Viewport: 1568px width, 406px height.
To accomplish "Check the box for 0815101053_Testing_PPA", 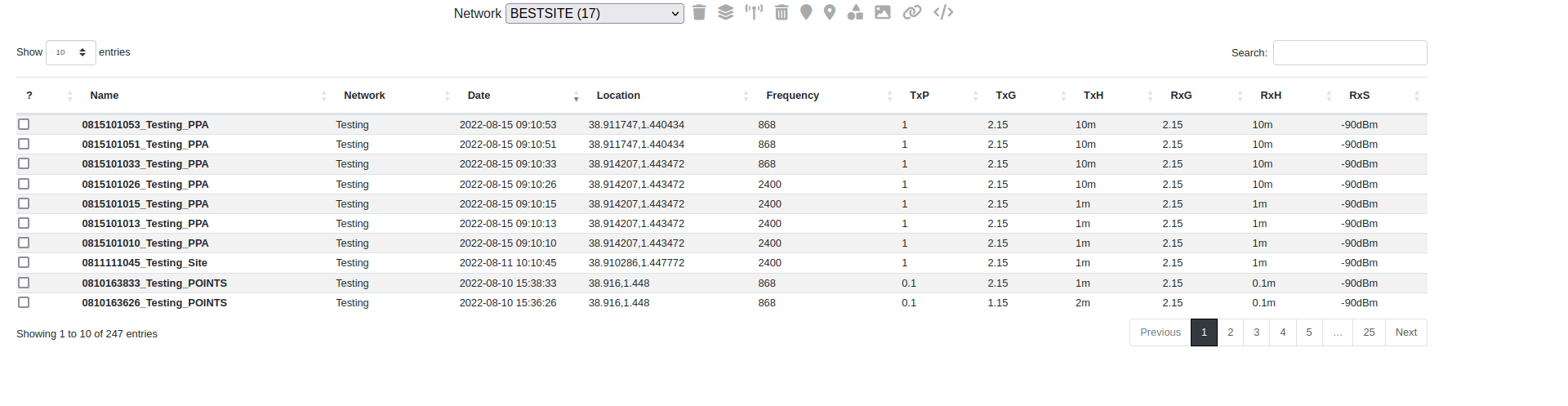I will click(x=24, y=124).
